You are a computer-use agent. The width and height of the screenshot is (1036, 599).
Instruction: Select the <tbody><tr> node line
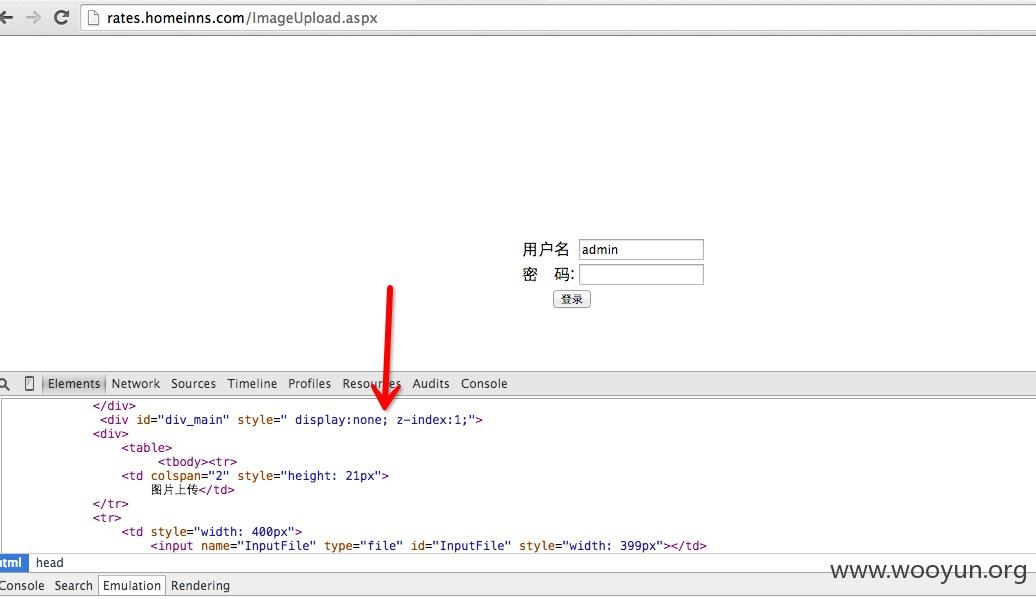tap(197, 462)
